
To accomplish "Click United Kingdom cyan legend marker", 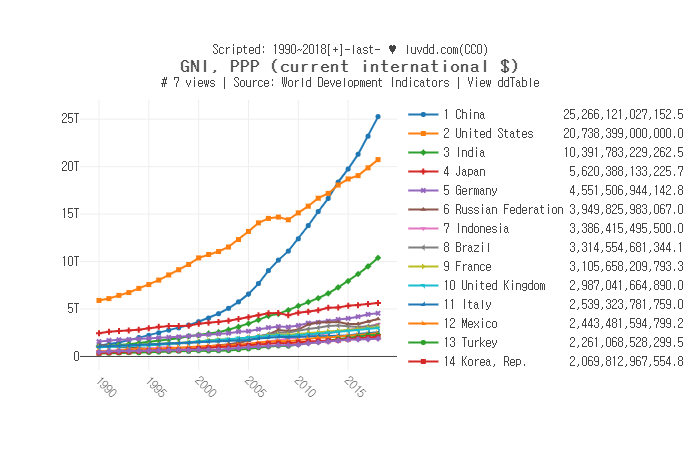I will click(424, 286).
